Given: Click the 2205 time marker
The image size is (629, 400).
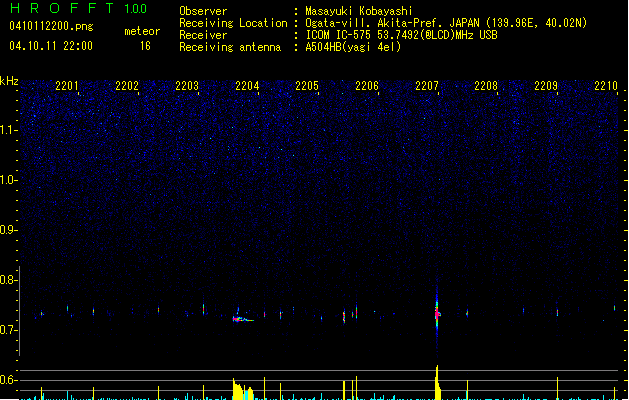Looking at the screenshot, I should [x=307, y=86].
